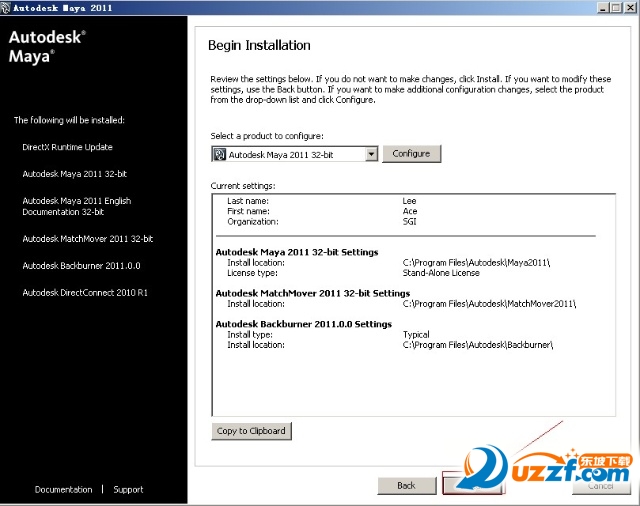The width and height of the screenshot is (640, 506).
Task: Open the Support link
Action: tap(128, 490)
